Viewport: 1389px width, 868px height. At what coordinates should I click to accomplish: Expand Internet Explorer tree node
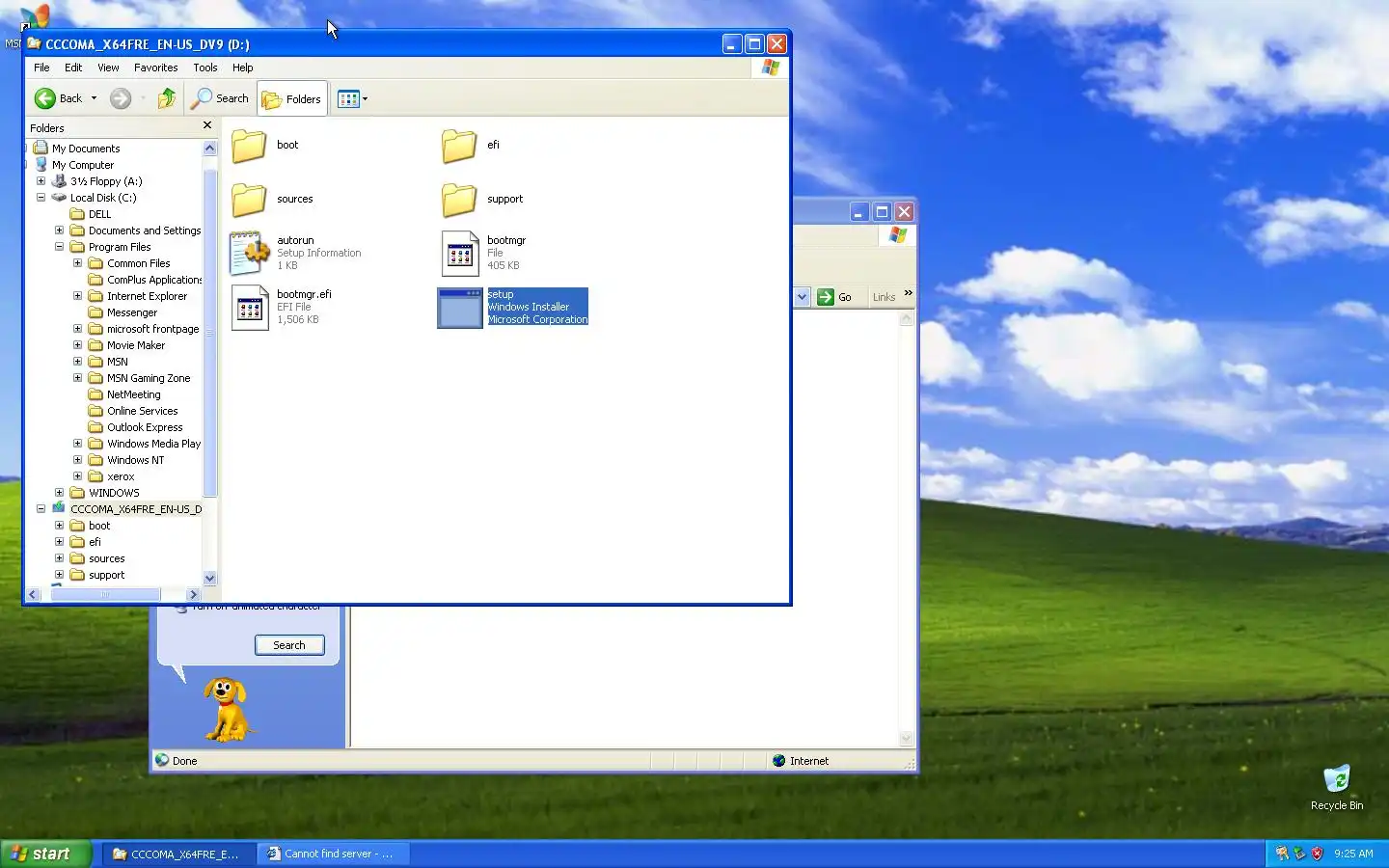[x=77, y=296]
